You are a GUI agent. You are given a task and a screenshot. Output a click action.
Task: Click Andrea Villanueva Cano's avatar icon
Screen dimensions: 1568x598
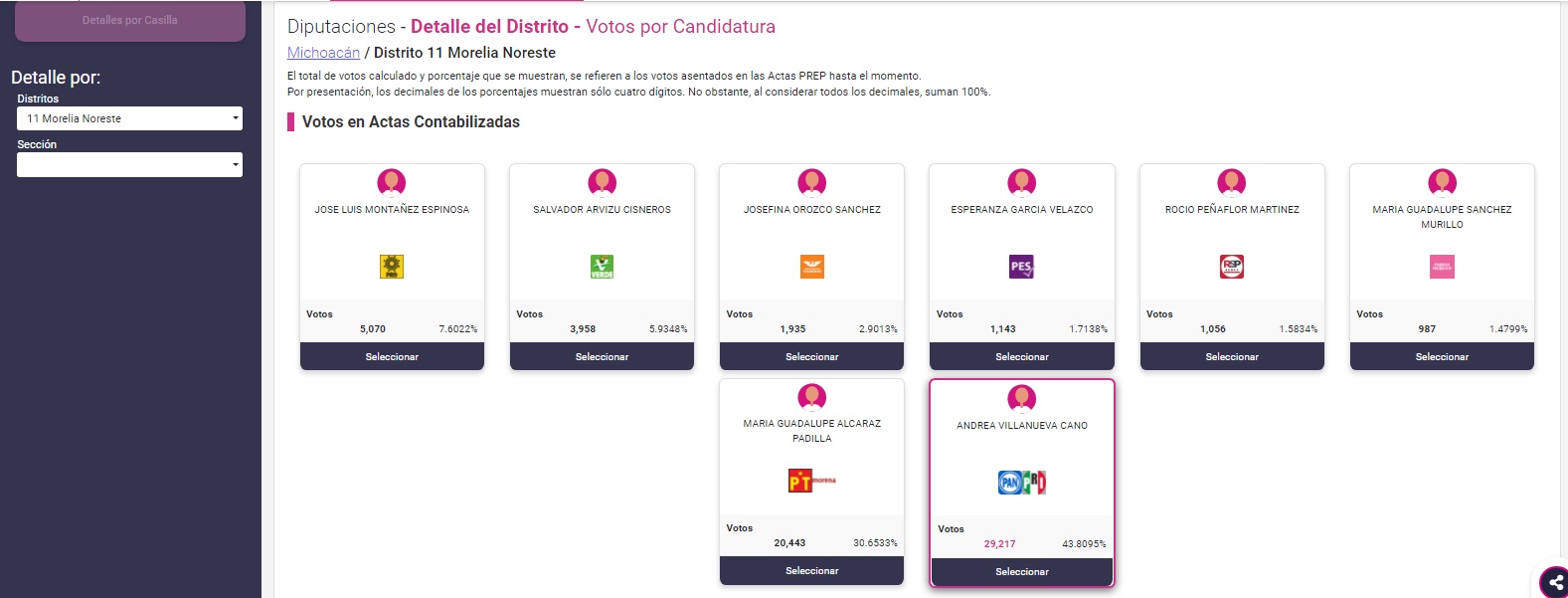1022,399
